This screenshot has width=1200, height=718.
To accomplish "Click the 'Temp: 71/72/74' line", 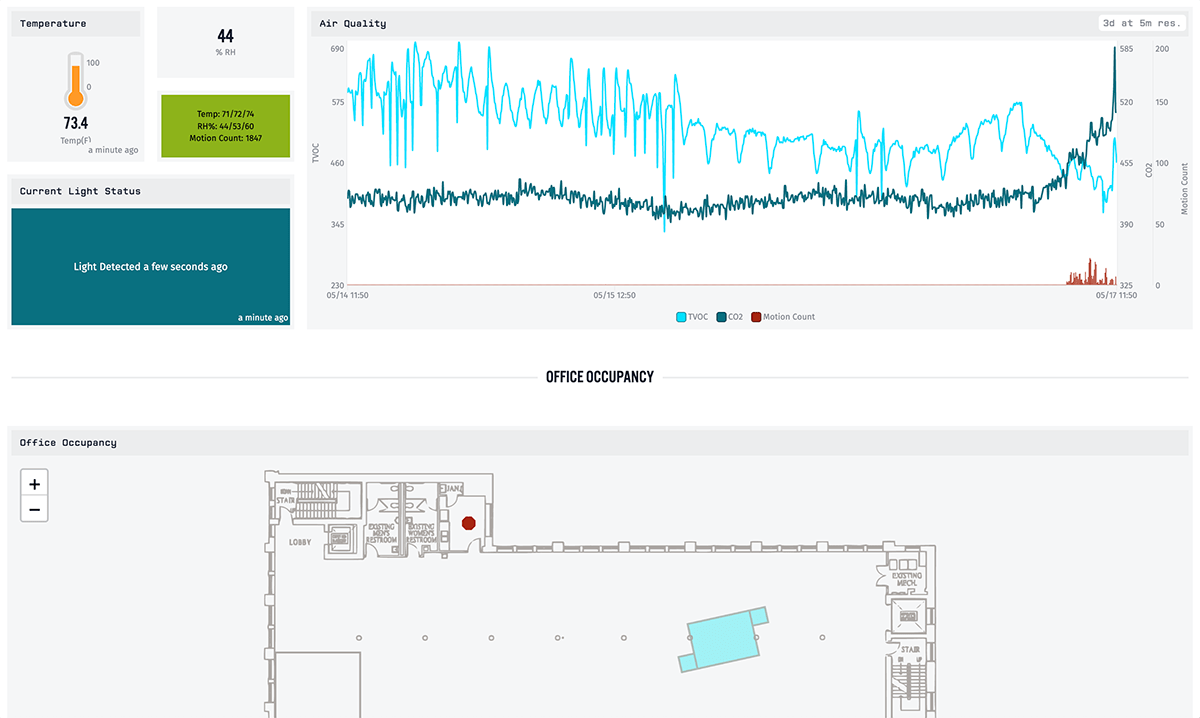I will tap(225, 114).
